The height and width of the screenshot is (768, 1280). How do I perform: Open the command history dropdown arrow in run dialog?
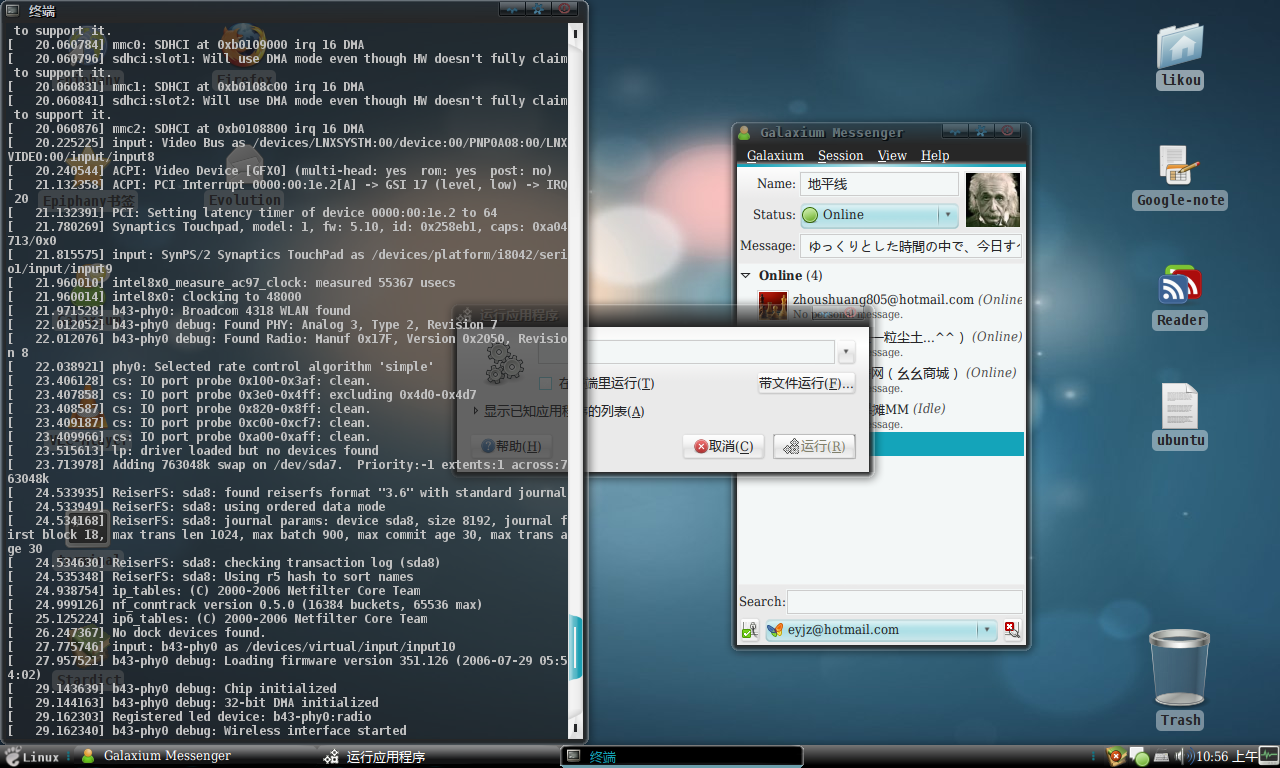847,352
